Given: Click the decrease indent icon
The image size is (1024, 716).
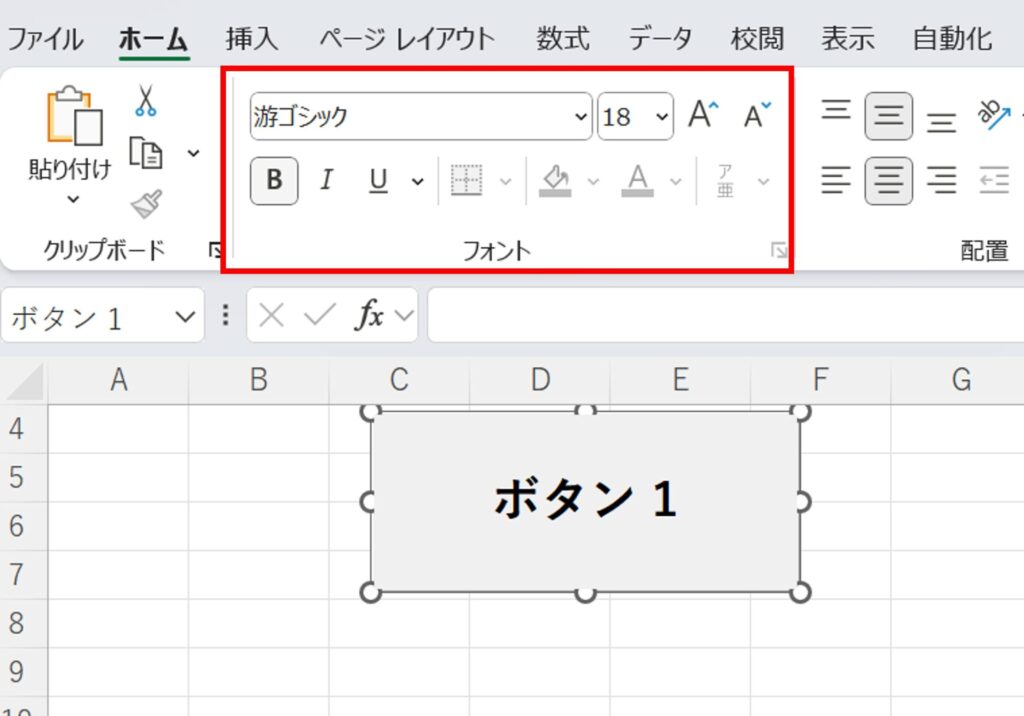Looking at the screenshot, I should pos(994,180).
